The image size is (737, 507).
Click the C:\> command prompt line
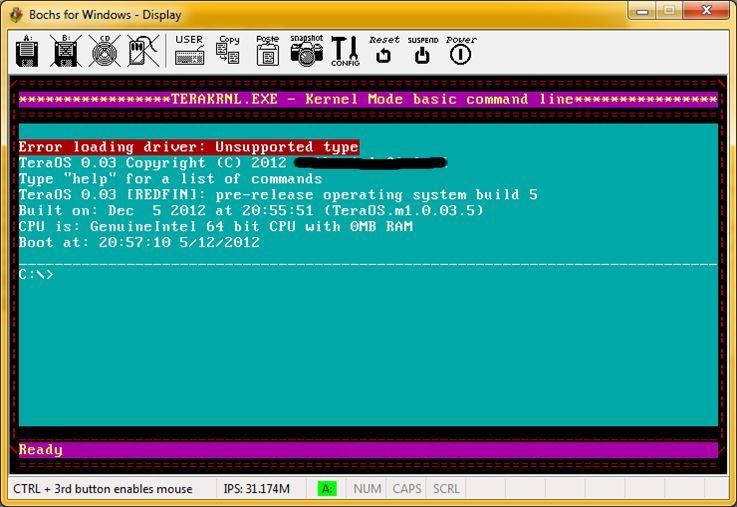pos(36,274)
